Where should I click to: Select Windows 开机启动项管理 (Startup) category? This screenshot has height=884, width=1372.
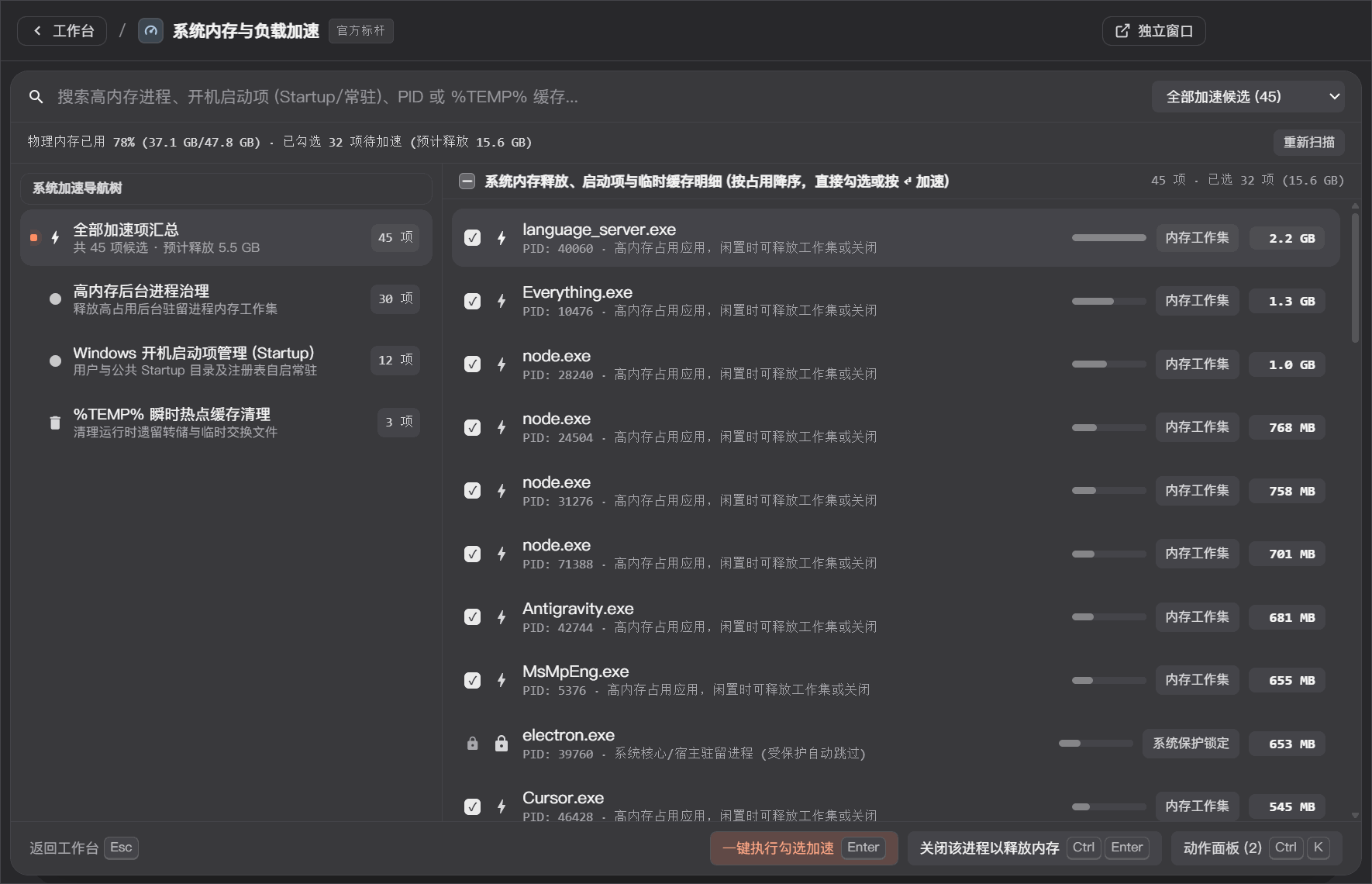click(226, 361)
